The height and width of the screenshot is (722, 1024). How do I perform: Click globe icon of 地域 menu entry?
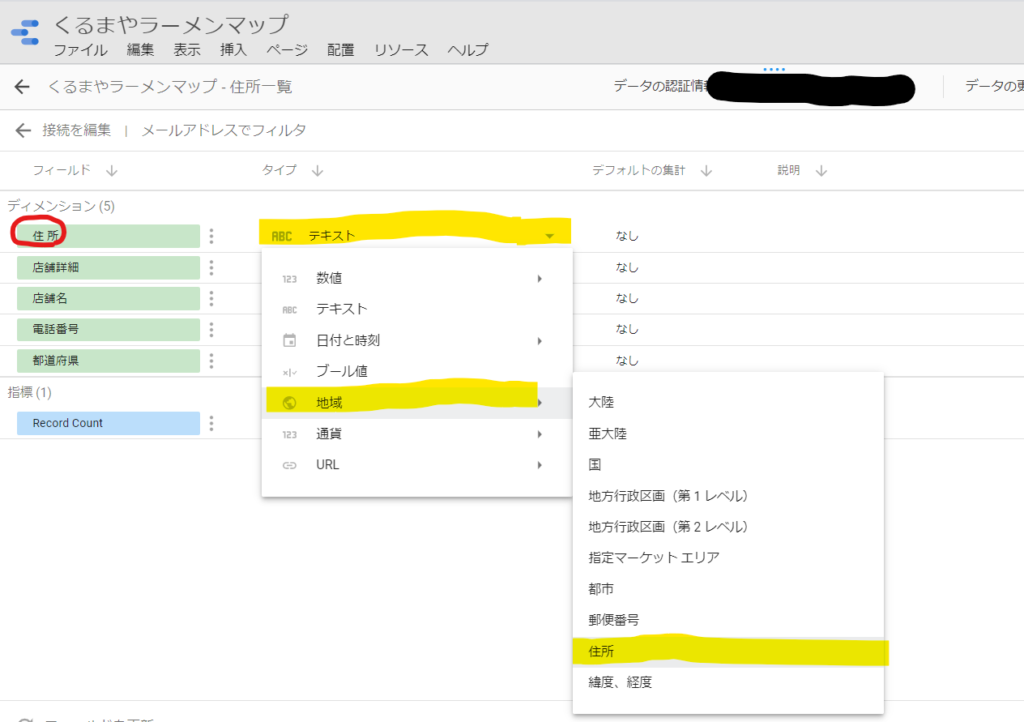[289, 403]
